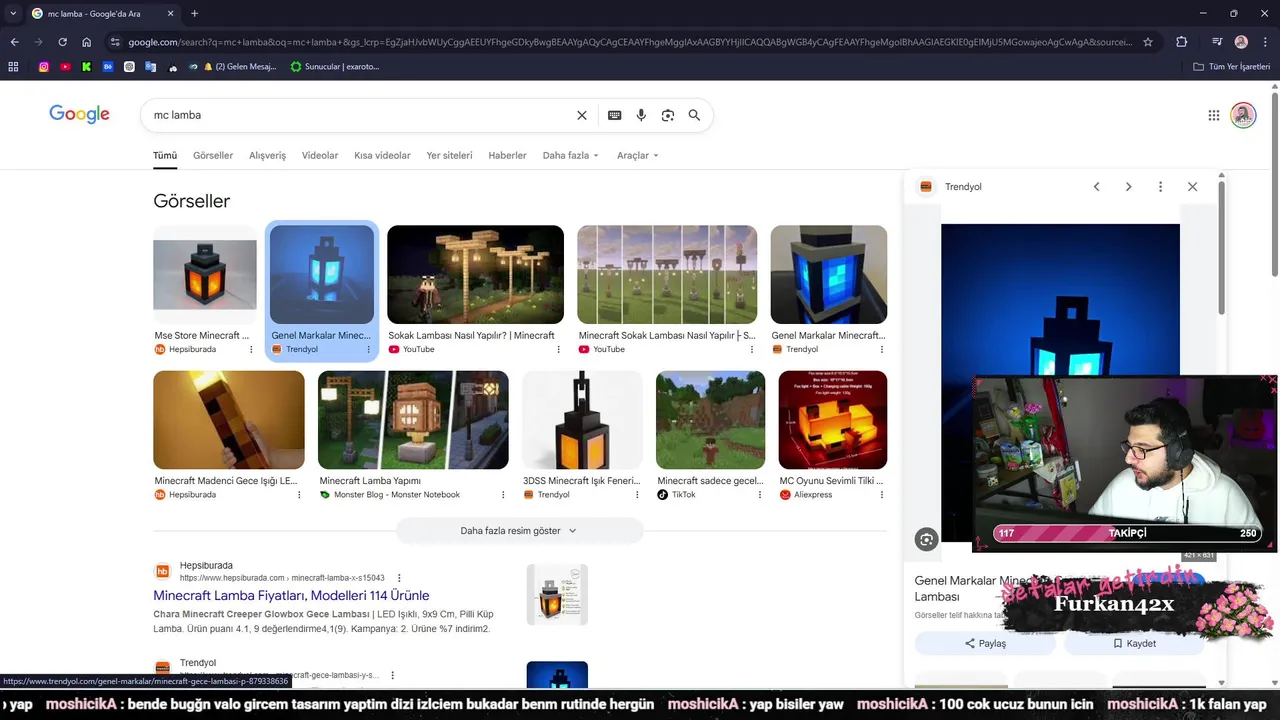
Task: Open the Google Translate bookmark icon
Action: click(x=151, y=67)
